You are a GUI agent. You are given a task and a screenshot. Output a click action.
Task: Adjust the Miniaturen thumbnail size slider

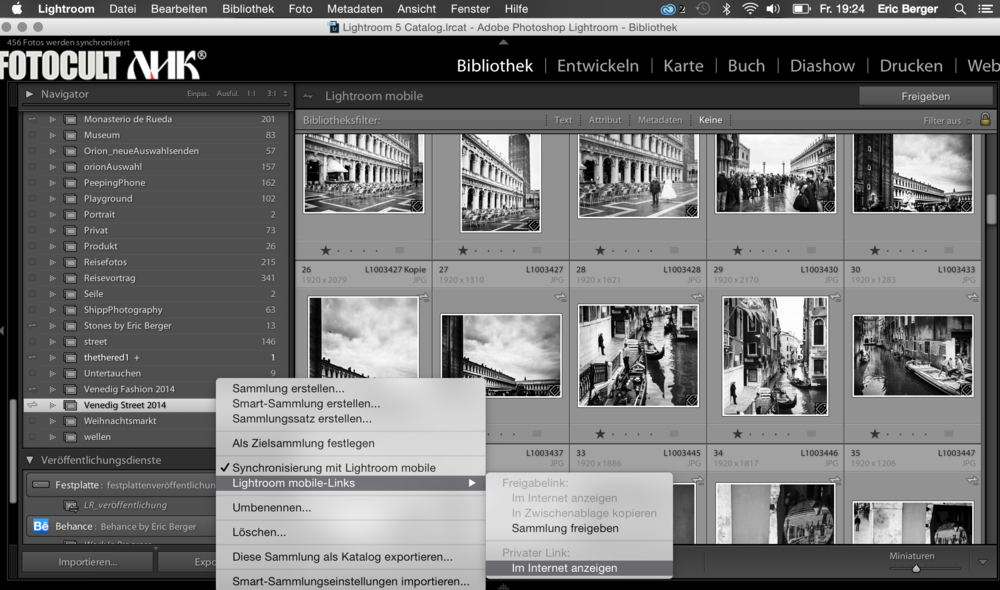[x=916, y=568]
